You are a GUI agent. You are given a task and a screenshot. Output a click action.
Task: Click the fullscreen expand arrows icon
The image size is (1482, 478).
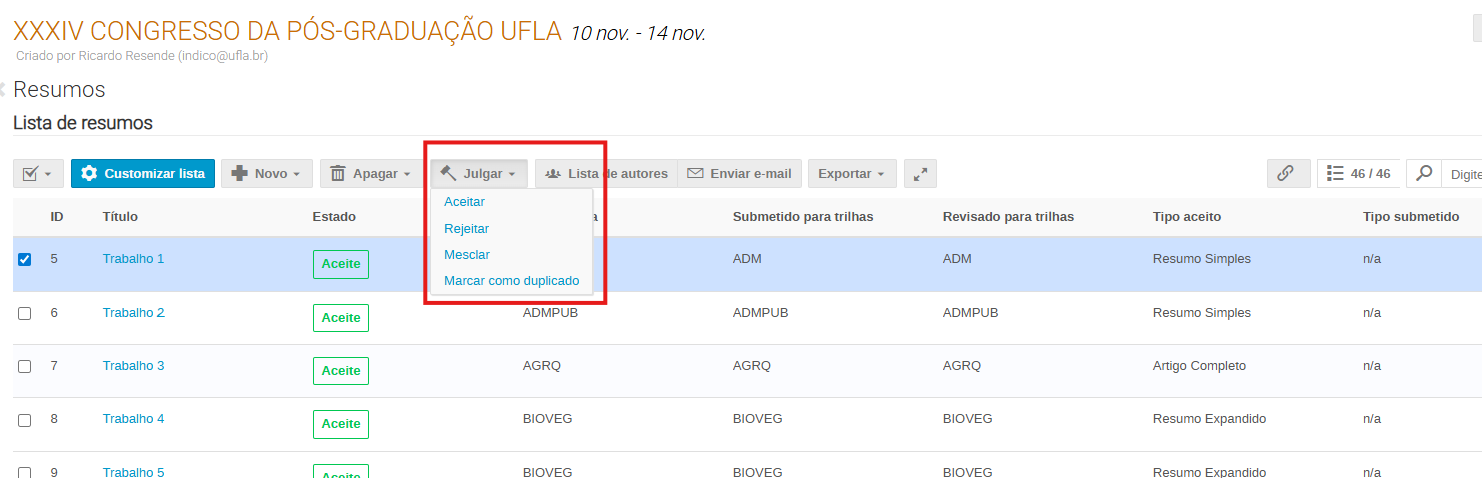point(920,173)
